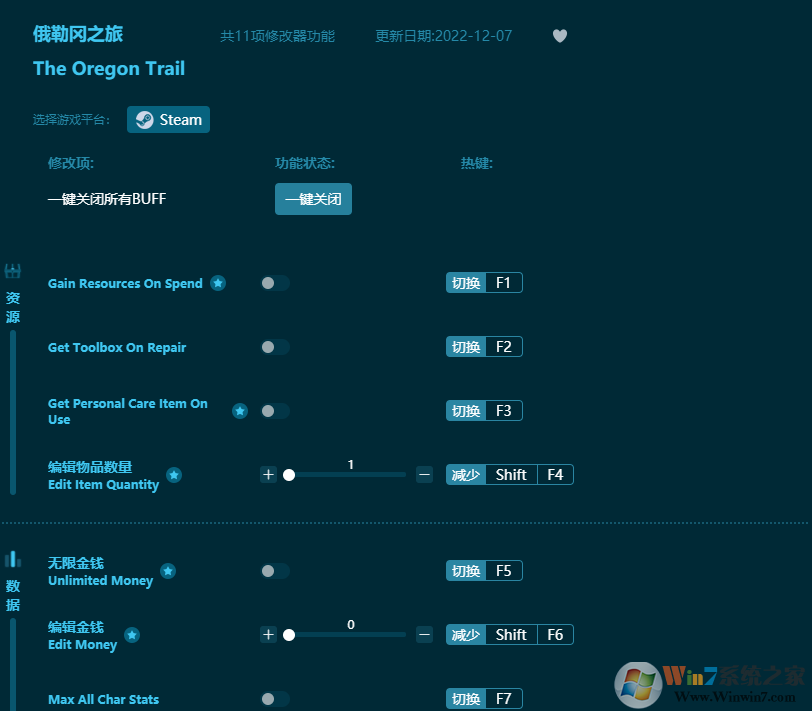The image size is (812, 711).
Task: Click the 切换 F3 hotkey button
Action: click(x=484, y=411)
